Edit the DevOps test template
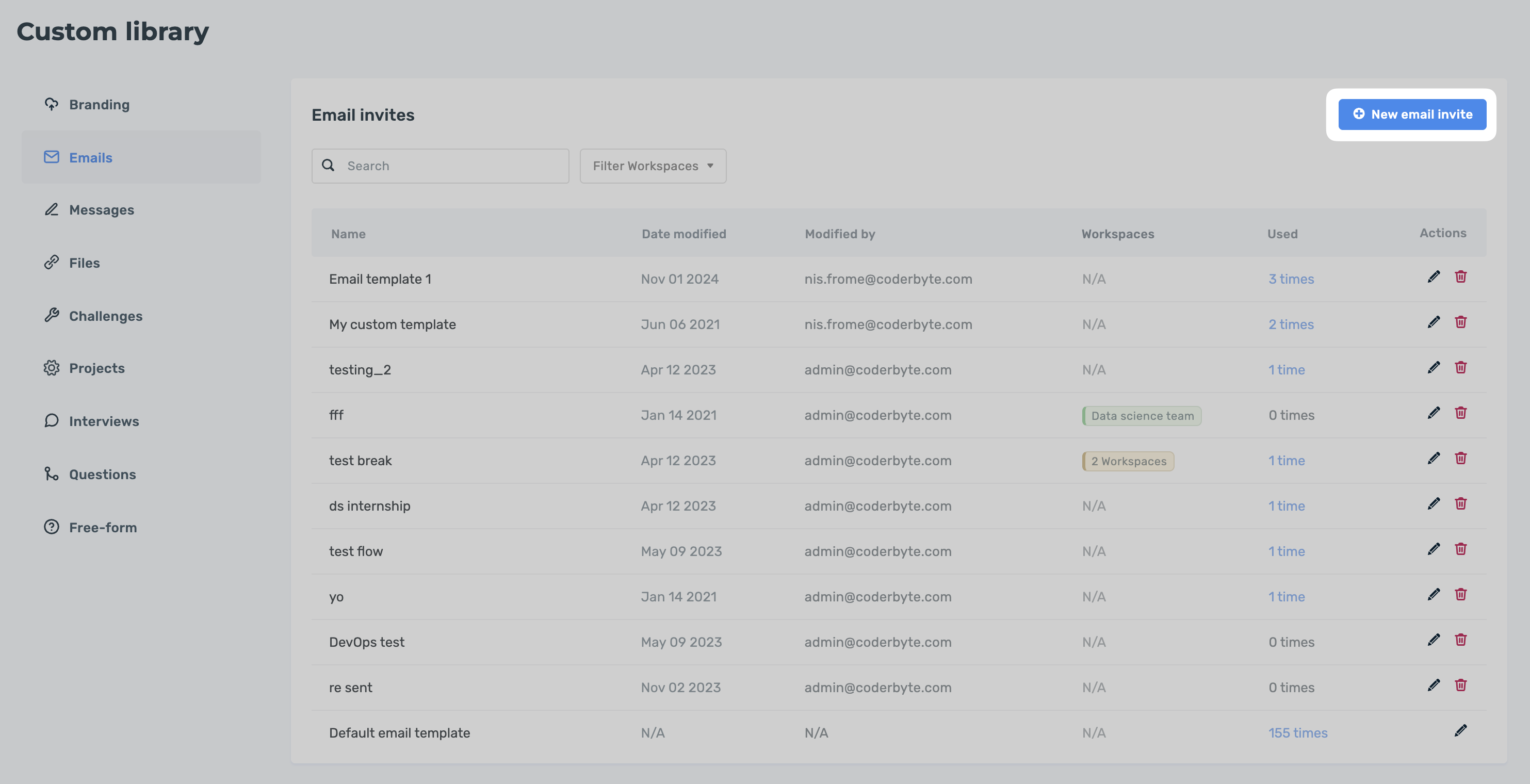This screenshot has width=1530, height=784. pyautogui.click(x=1433, y=640)
